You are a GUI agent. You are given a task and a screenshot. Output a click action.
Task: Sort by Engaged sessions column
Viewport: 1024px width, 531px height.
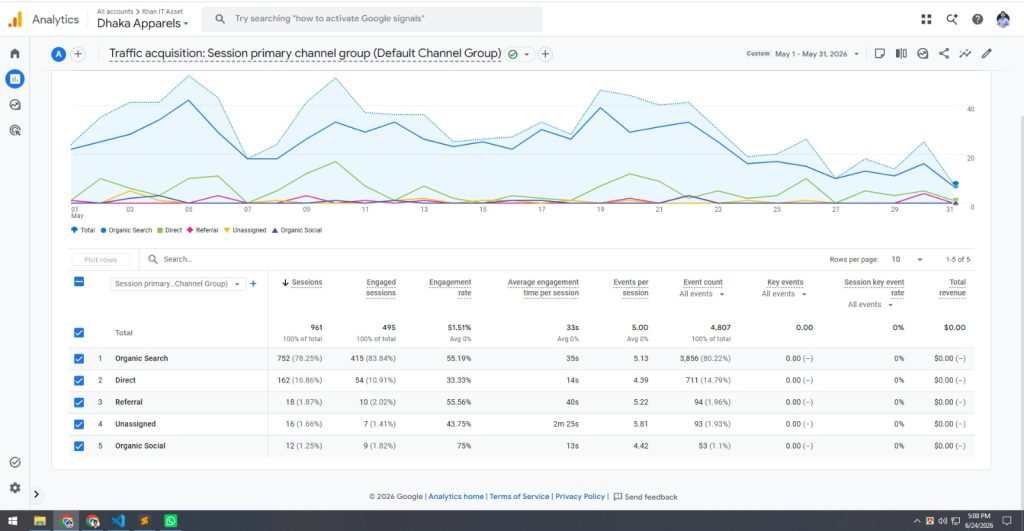point(381,287)
